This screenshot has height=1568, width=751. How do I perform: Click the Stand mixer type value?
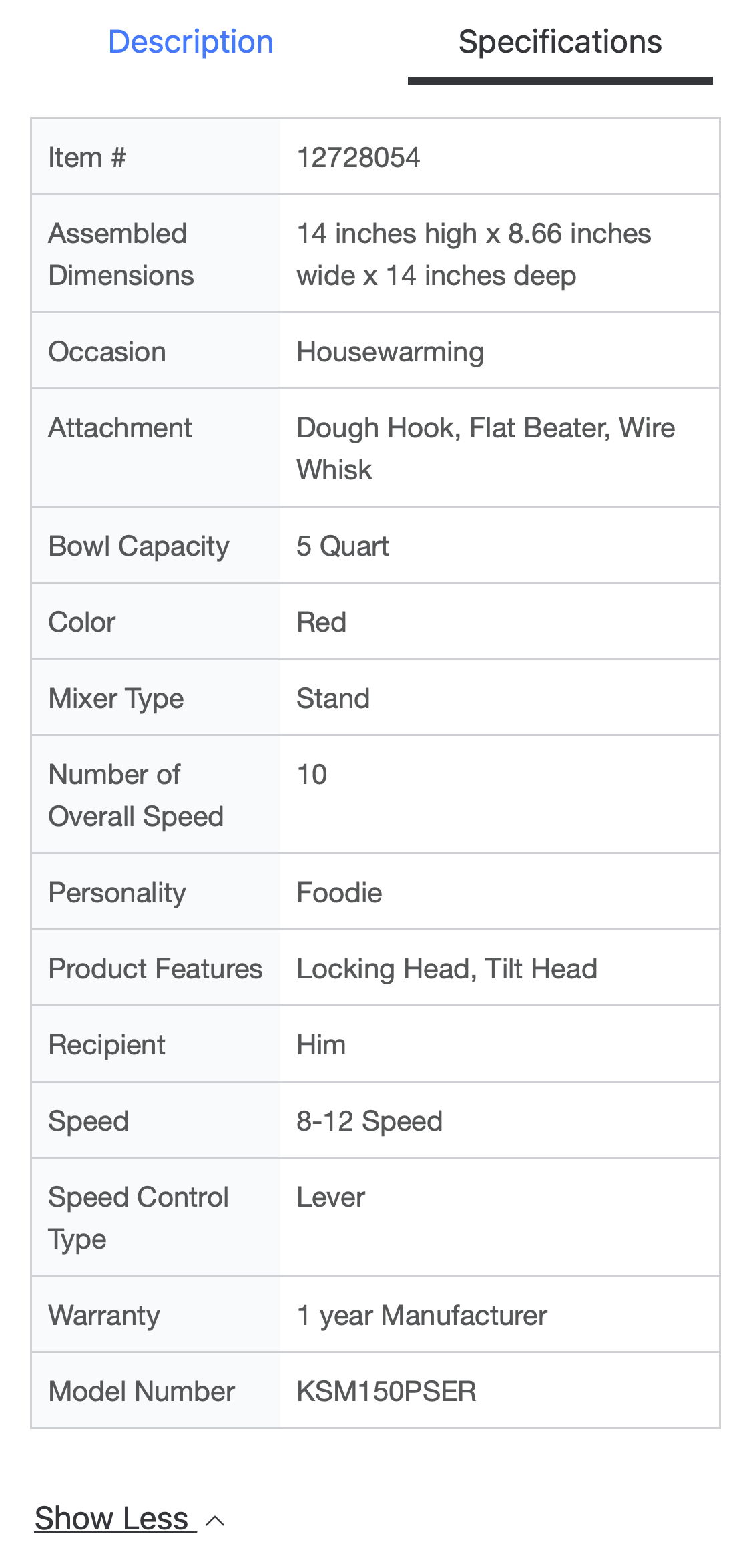(x=333, y=699)
